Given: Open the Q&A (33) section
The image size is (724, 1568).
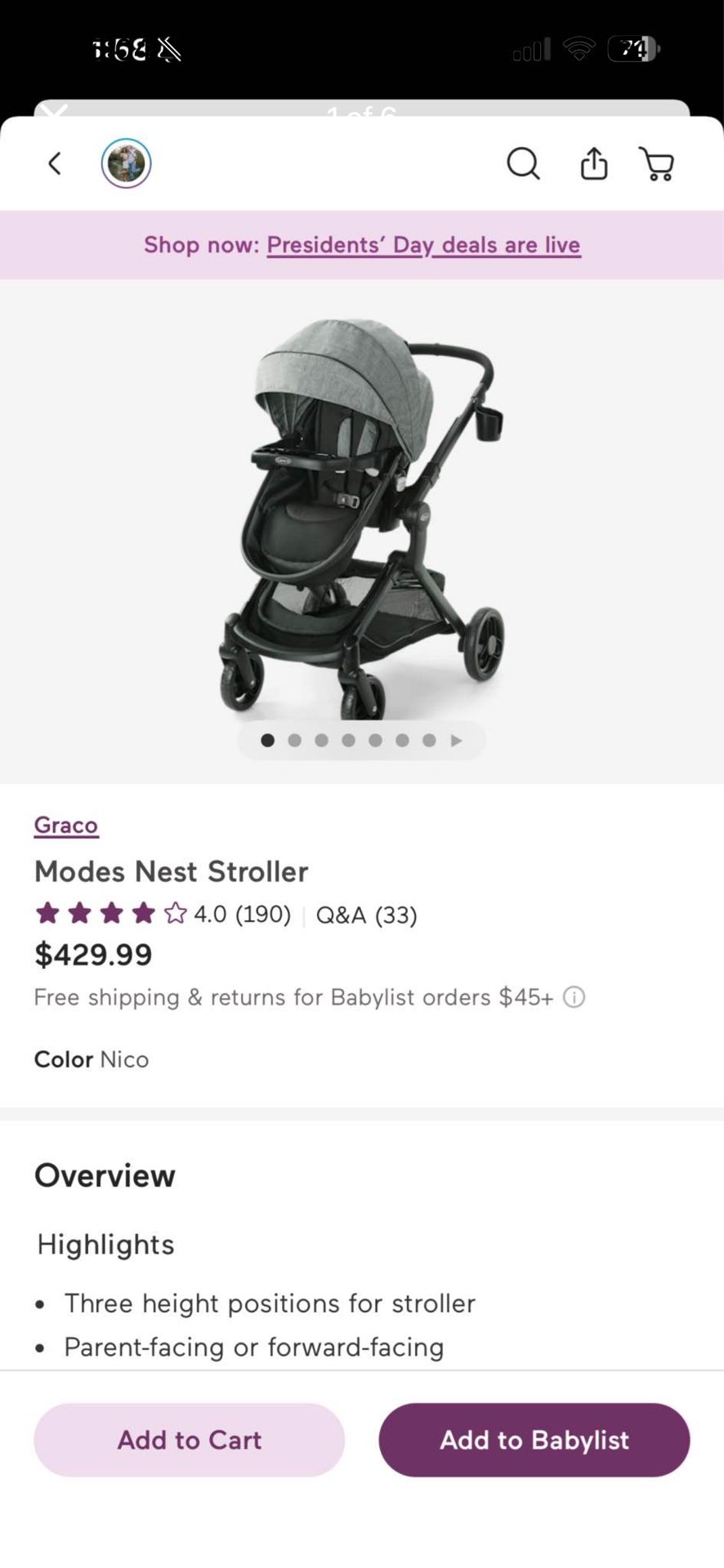Looking at the screenshot, I should click(364, 915).
